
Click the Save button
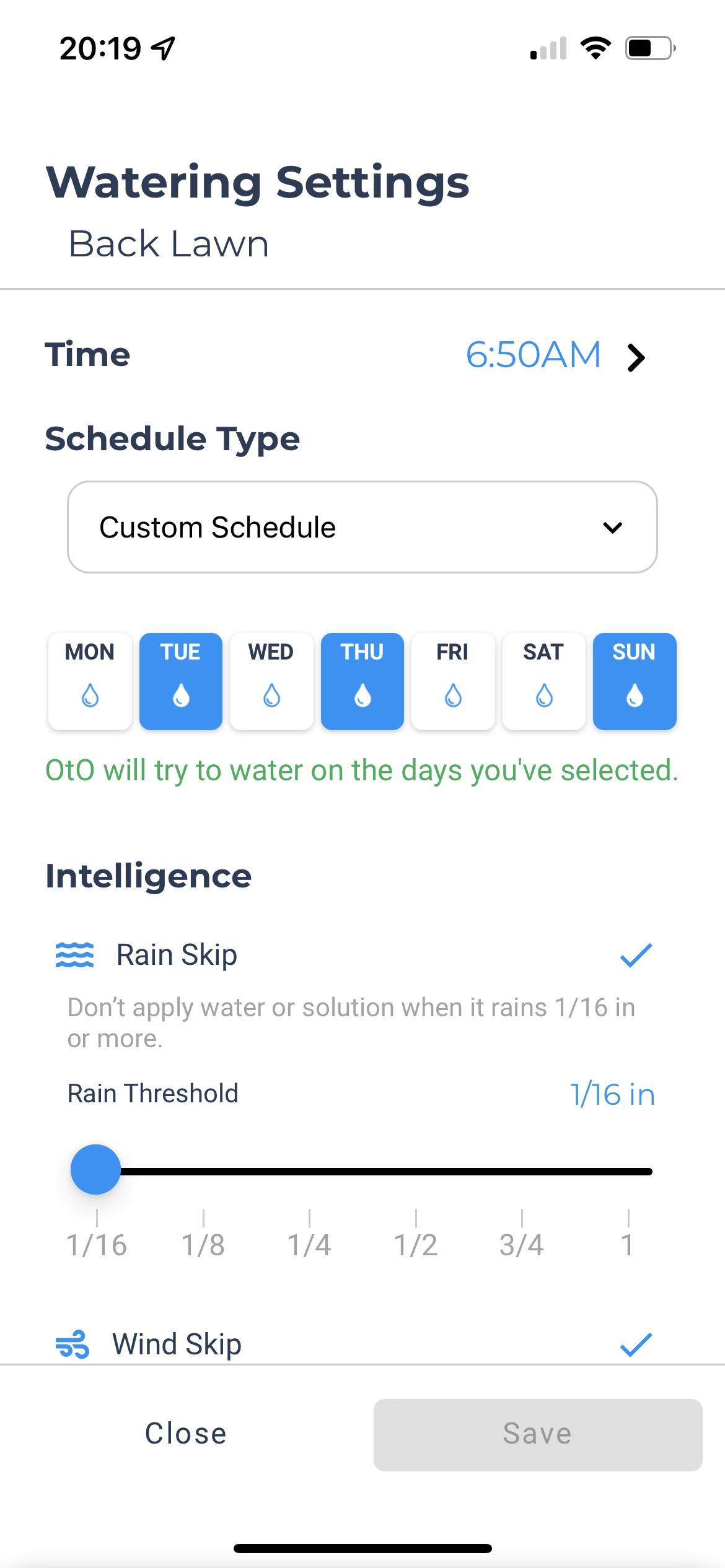538,1434
